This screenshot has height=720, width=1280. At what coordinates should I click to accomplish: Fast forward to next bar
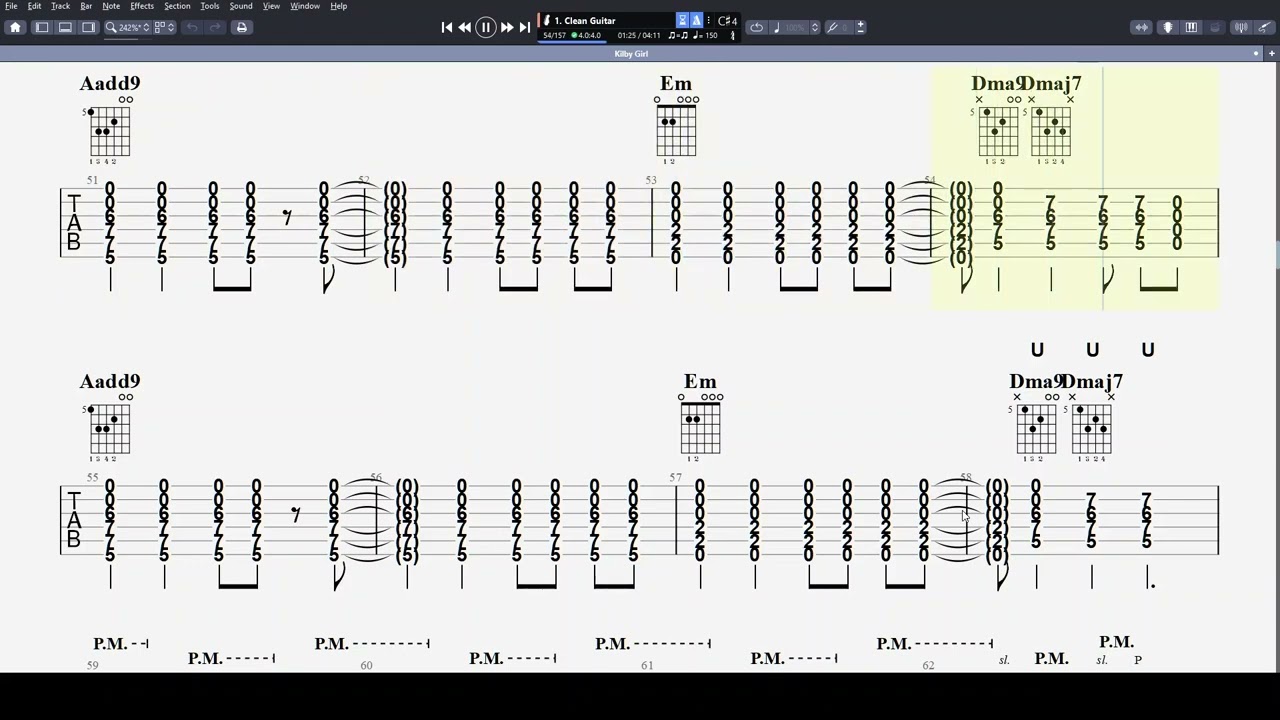[x=506, y=28]
